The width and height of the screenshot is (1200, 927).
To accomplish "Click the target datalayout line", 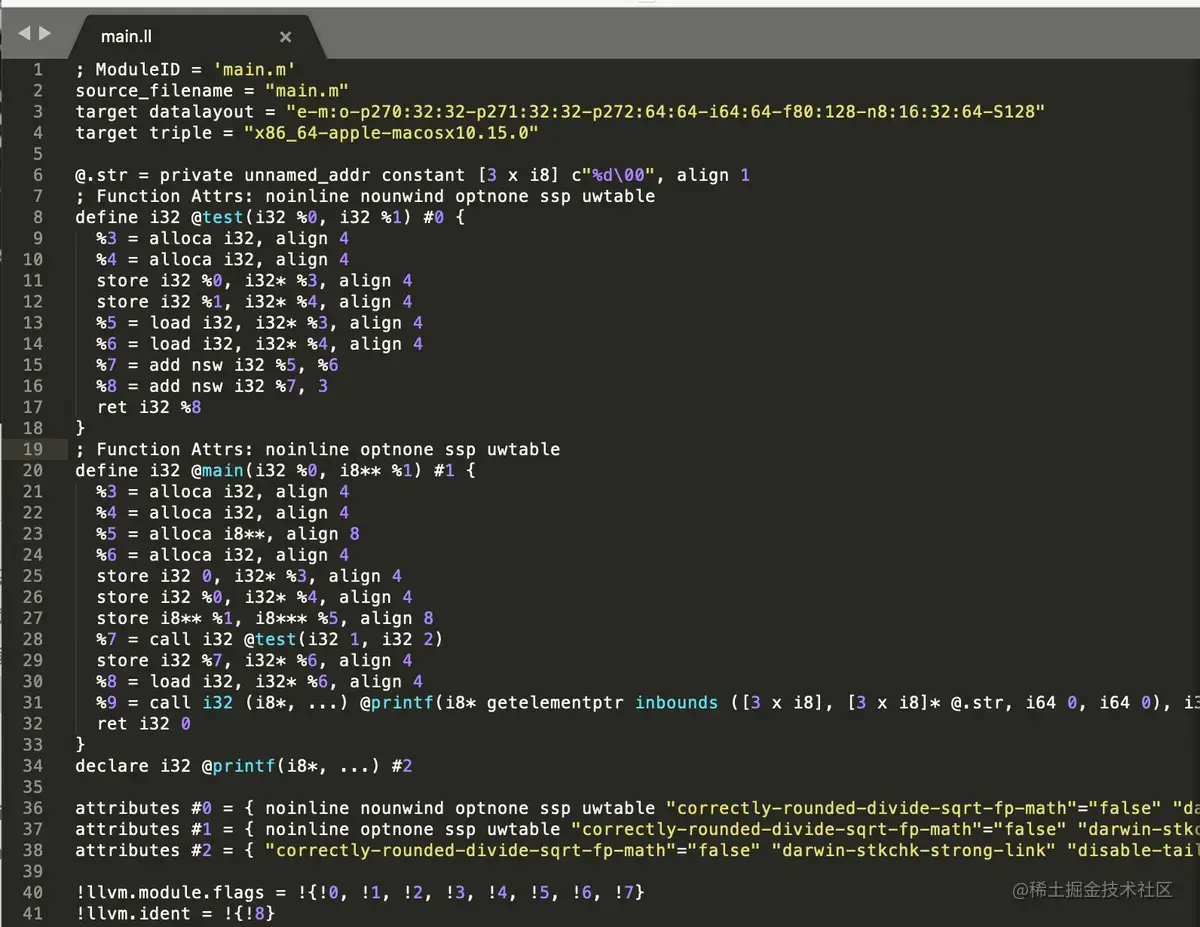I will tap(560, 112).
